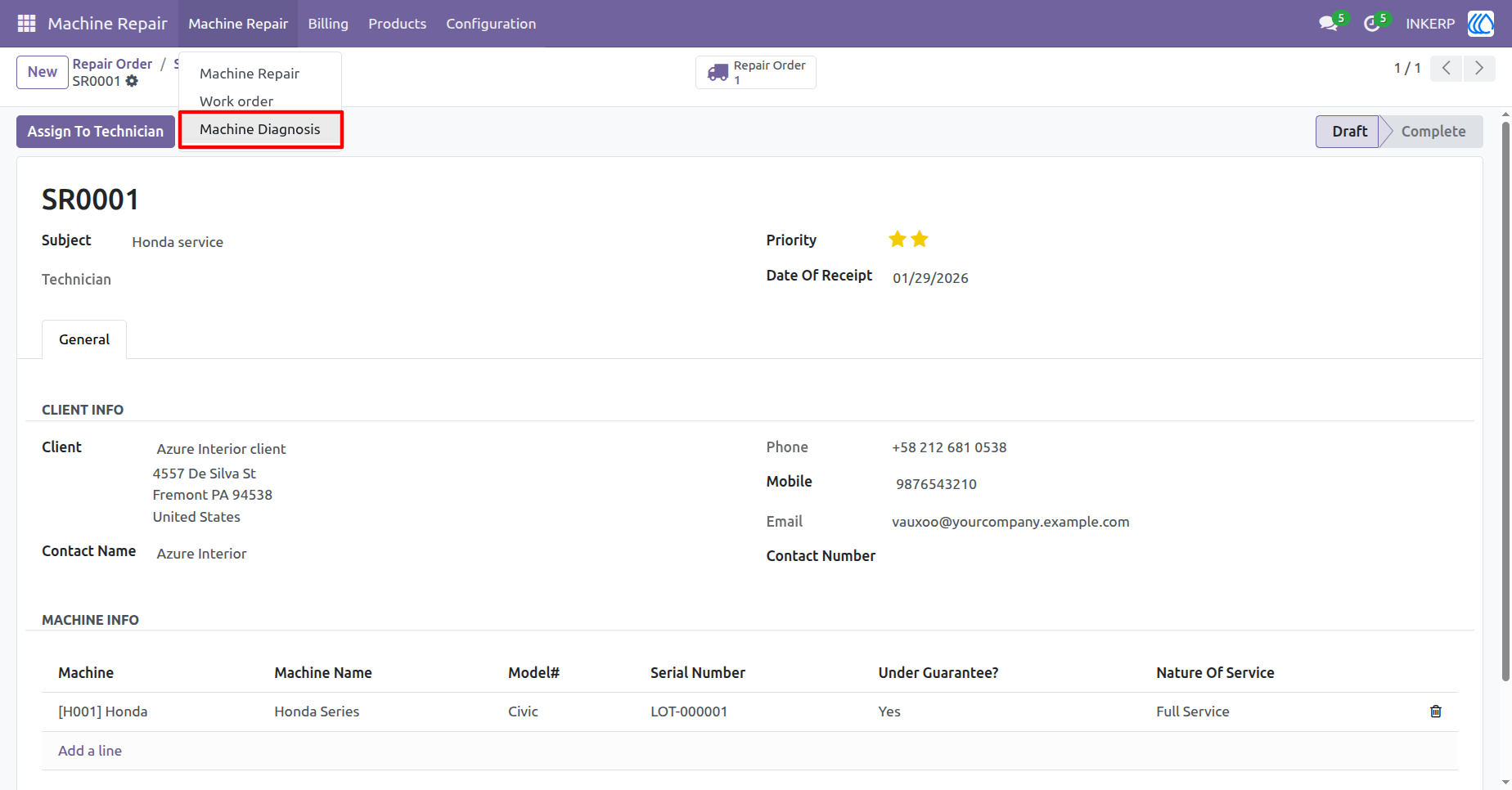
Task: Go to next record arrow
Action: coord(1479,68)
